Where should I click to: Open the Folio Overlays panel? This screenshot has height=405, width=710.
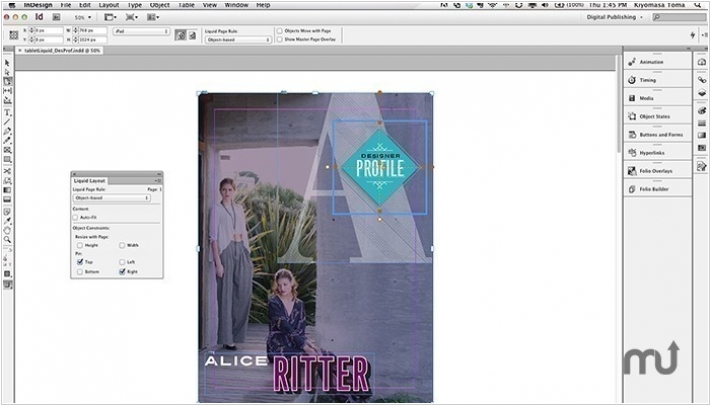[657, 171]
